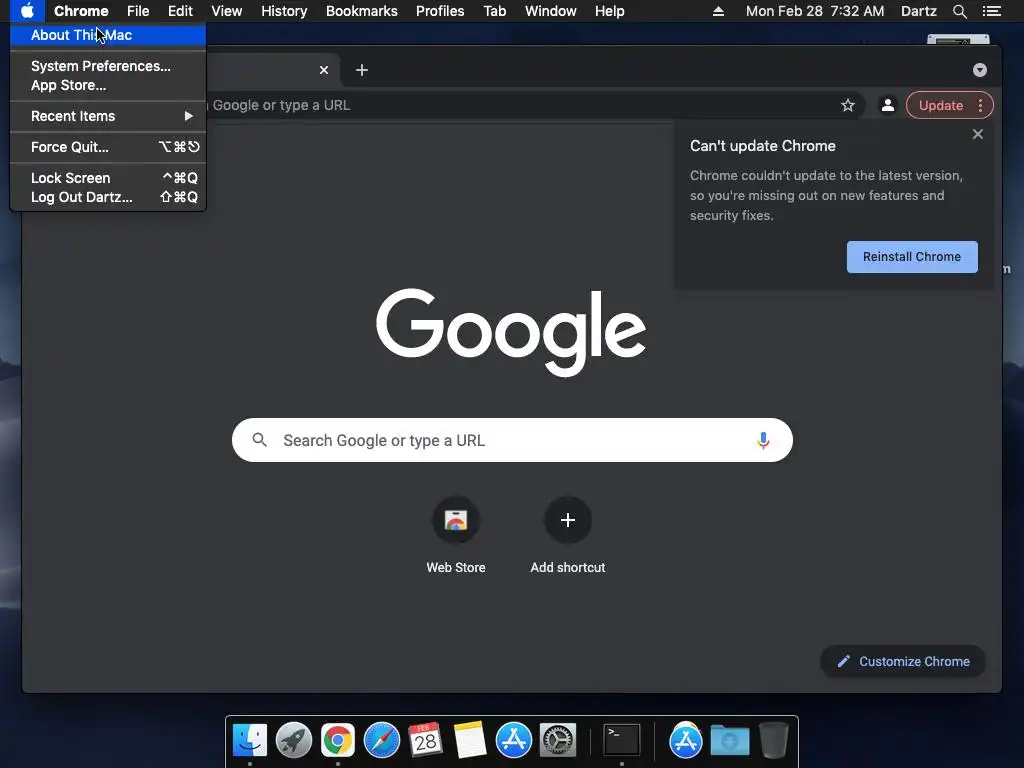Open the Edit menu
Screen dimensions: 1024x768
[180, 11]
